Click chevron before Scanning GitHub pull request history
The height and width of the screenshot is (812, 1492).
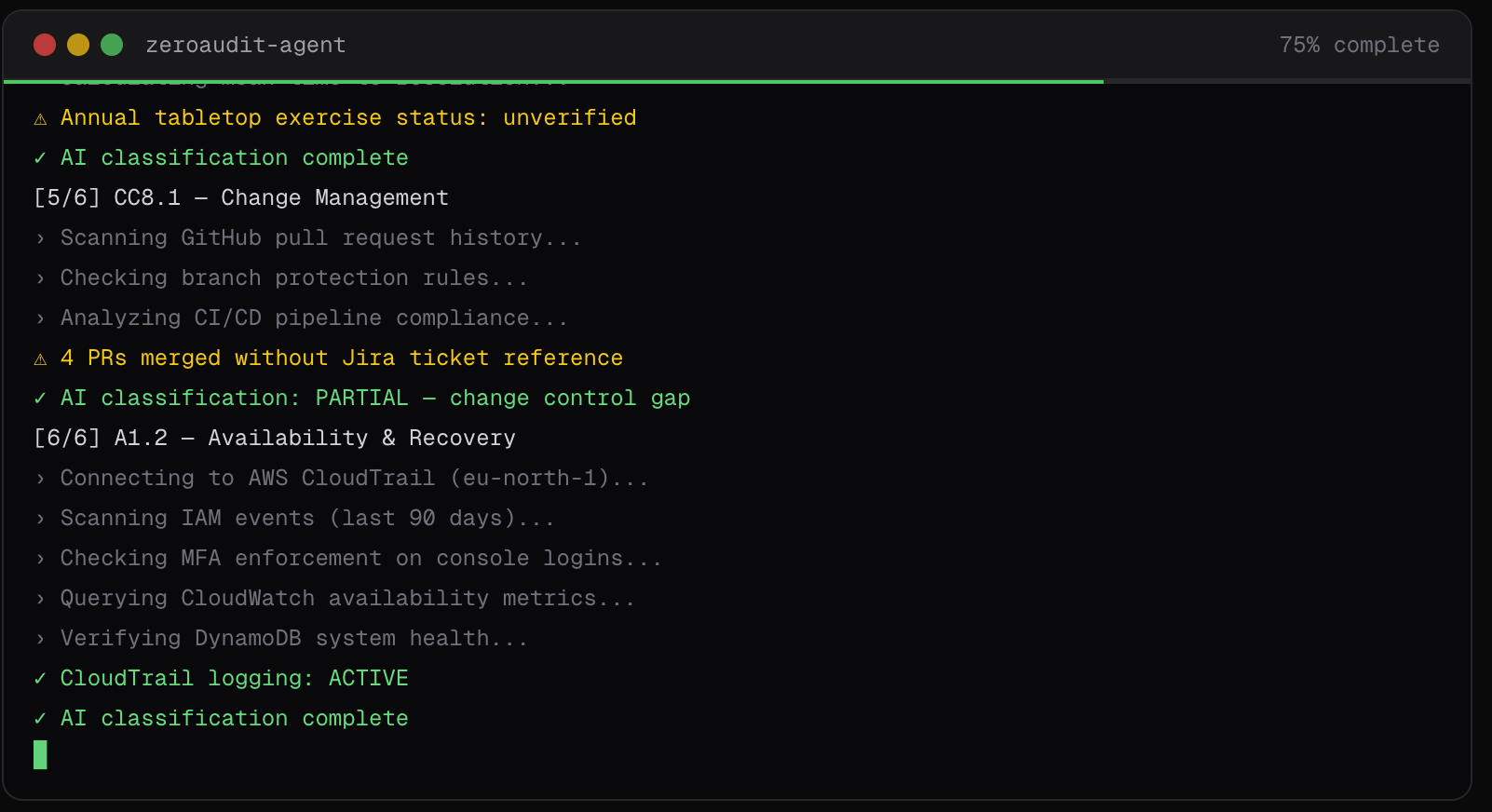(x=40, y=238)
